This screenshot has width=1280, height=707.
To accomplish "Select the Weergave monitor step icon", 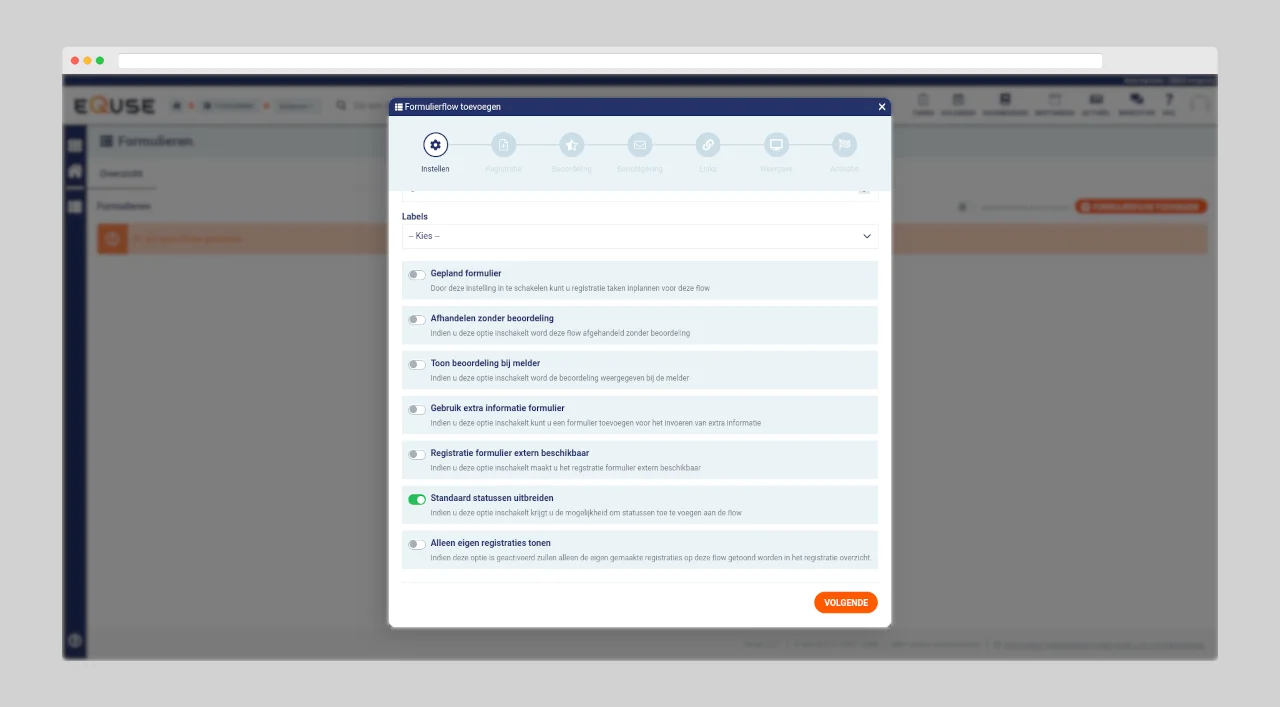I will point(776,145).
